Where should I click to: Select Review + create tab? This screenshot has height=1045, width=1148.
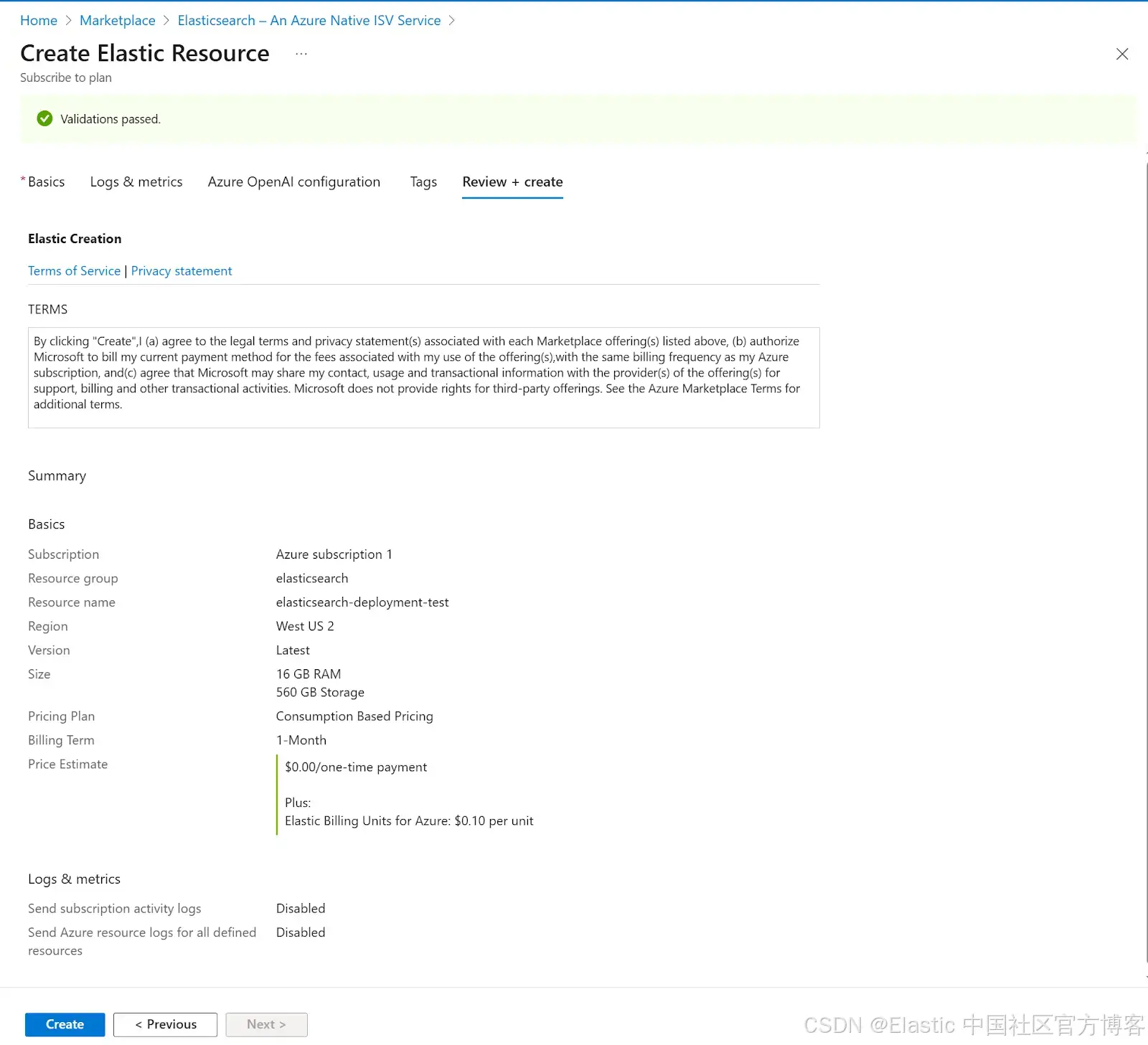(512, 181)
